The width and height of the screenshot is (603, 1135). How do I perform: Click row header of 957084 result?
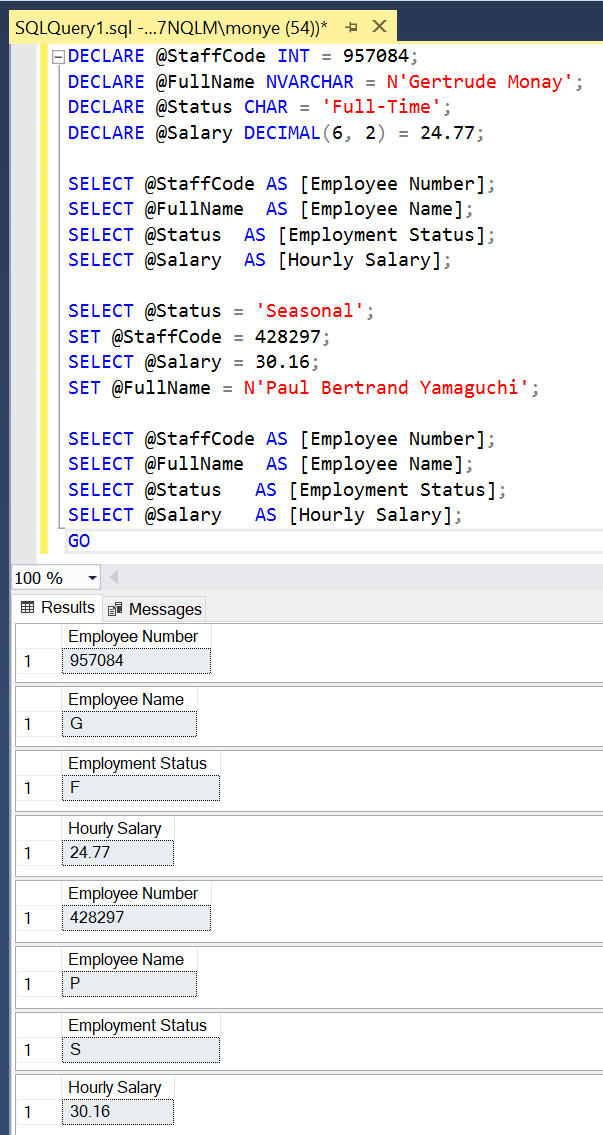click(38, 661)
